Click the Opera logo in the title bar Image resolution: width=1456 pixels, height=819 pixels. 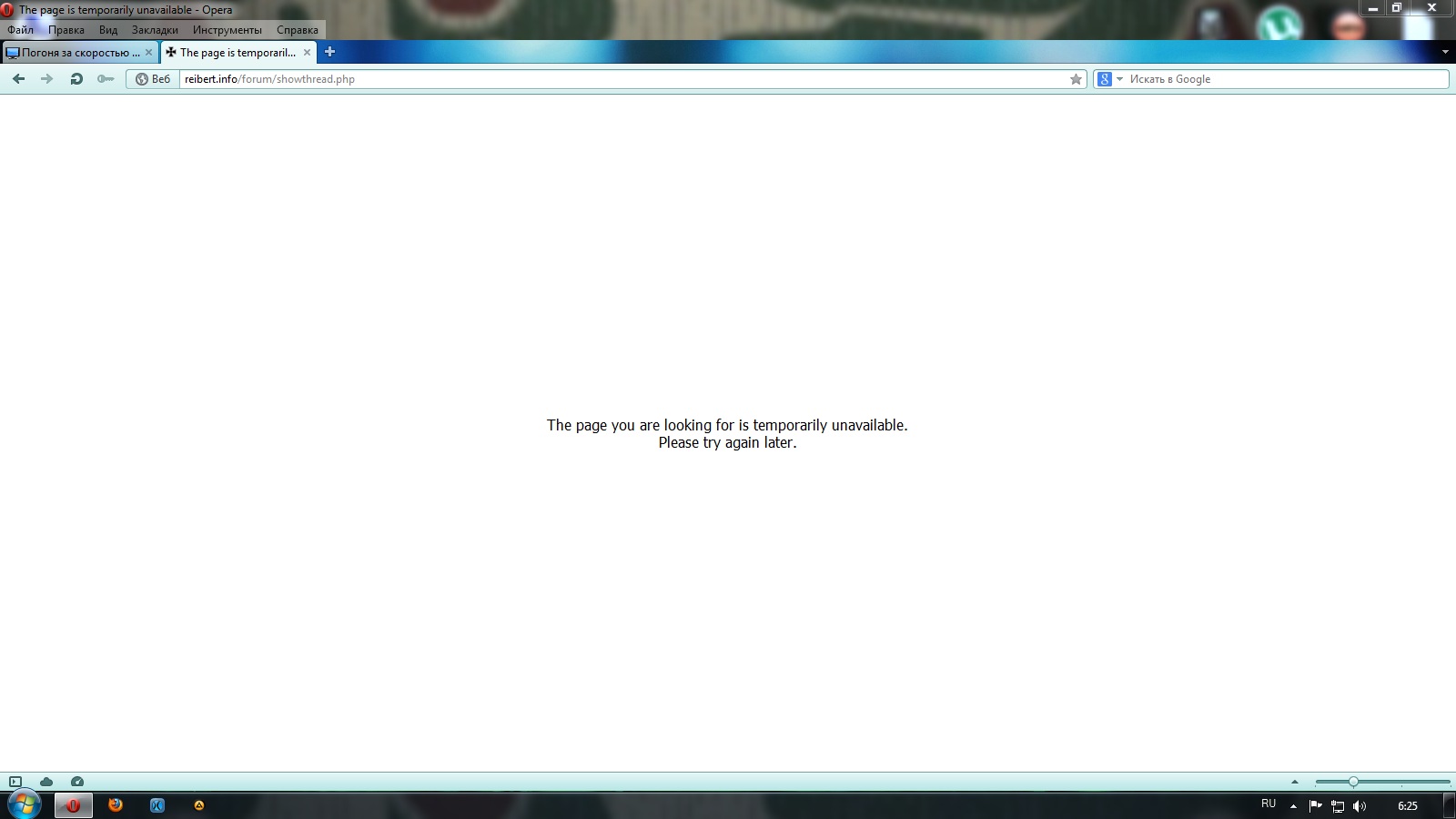(7, 10)
